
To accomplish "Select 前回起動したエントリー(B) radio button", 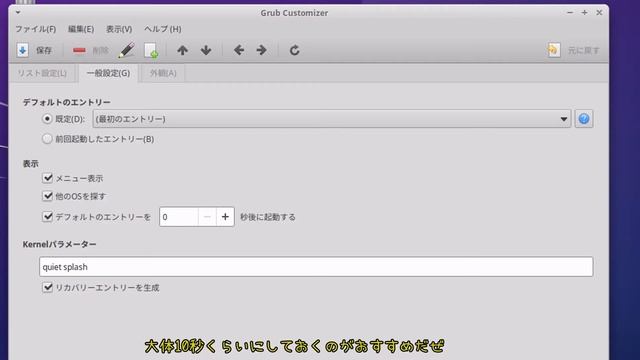I will (x=47, y=139).
